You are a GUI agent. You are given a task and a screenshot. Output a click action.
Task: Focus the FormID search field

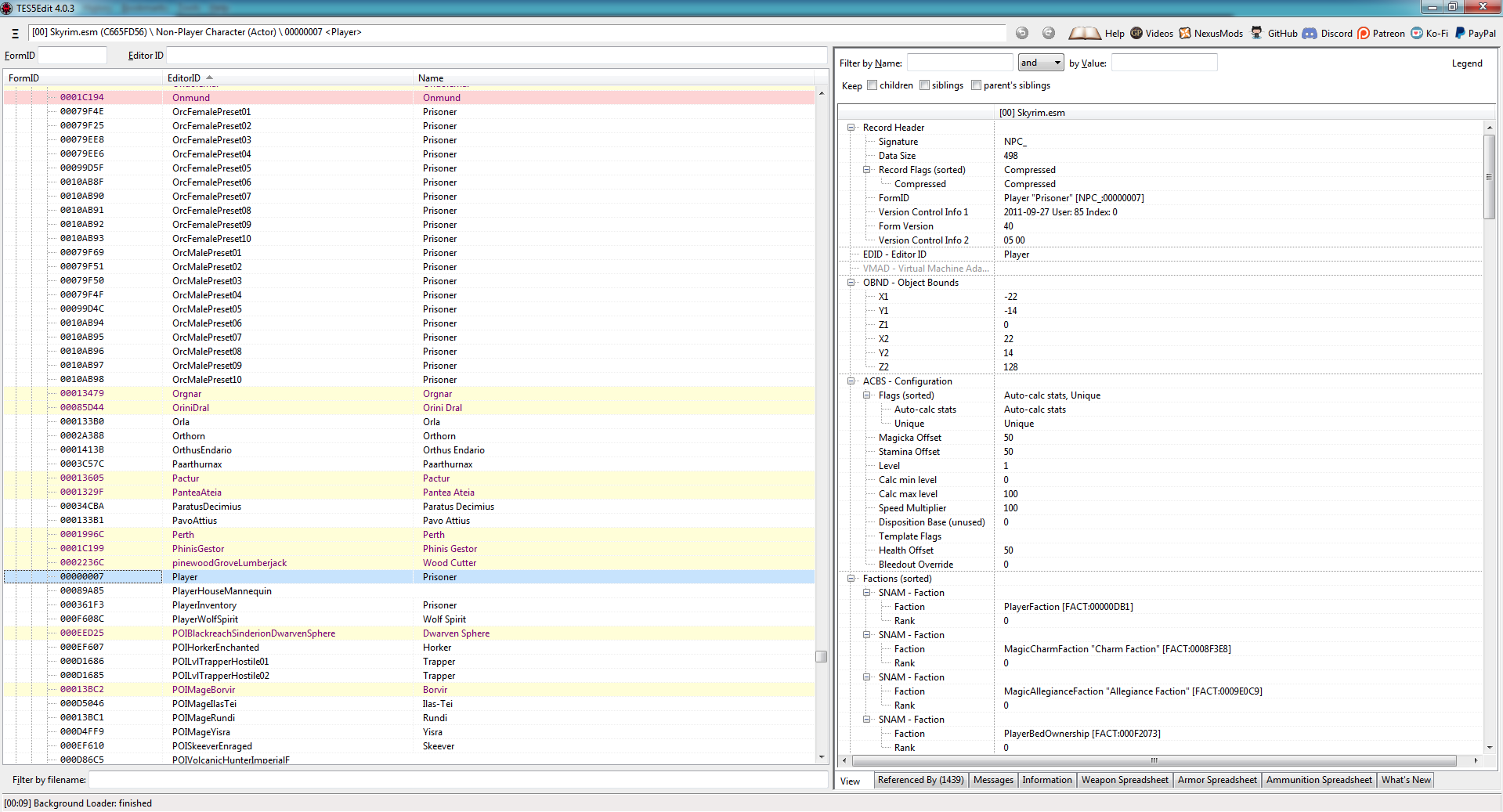point(72,56)
